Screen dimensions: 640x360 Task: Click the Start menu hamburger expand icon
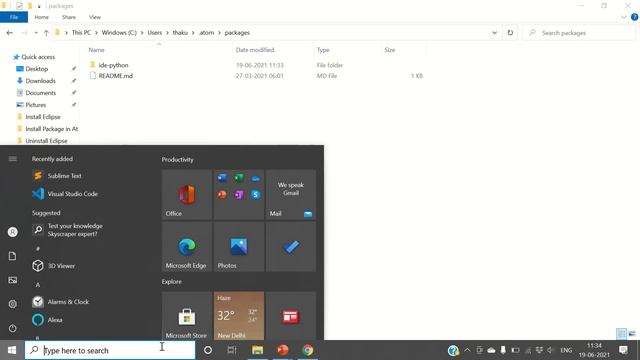click(13, 159)
